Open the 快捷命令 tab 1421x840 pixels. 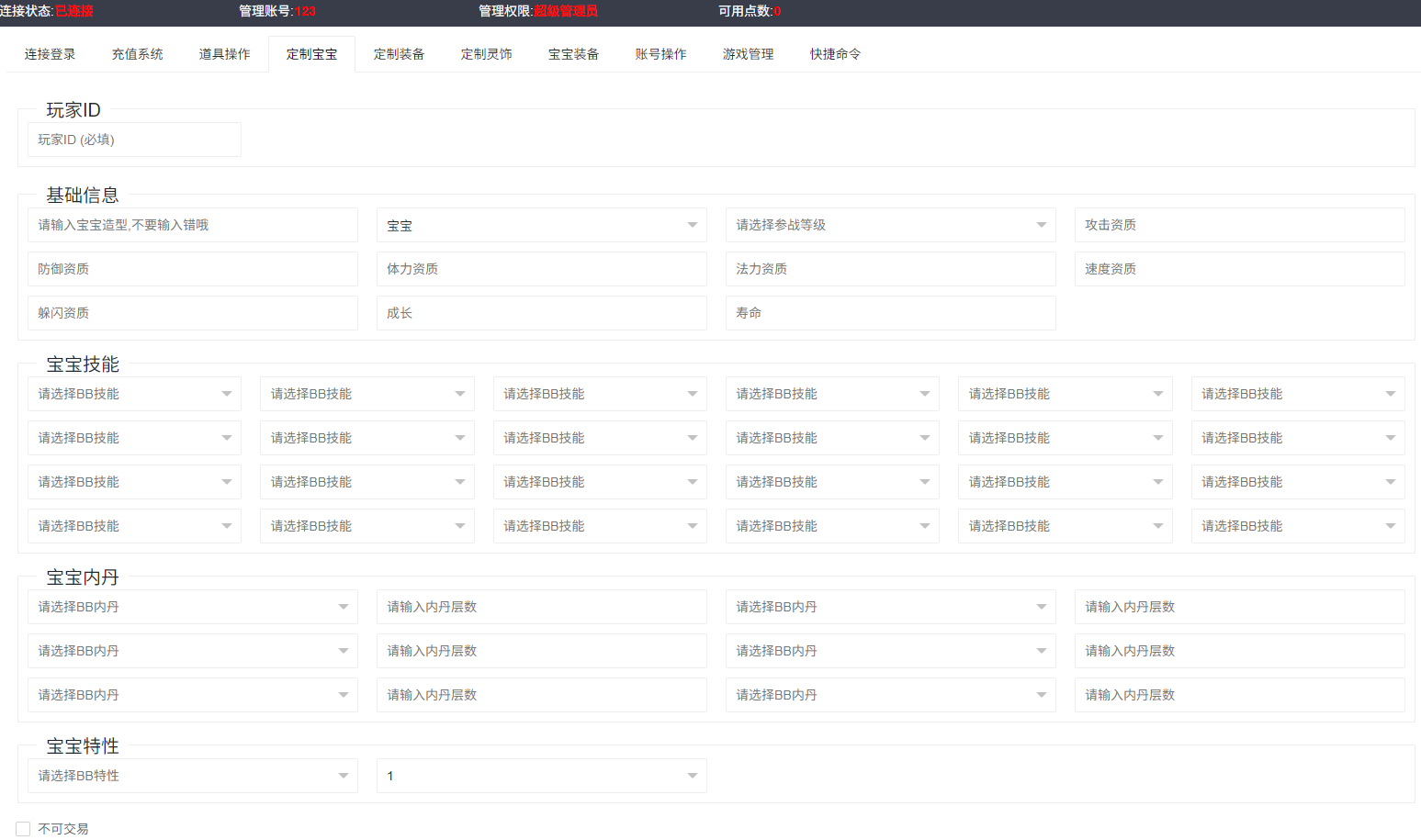(835, 54)
